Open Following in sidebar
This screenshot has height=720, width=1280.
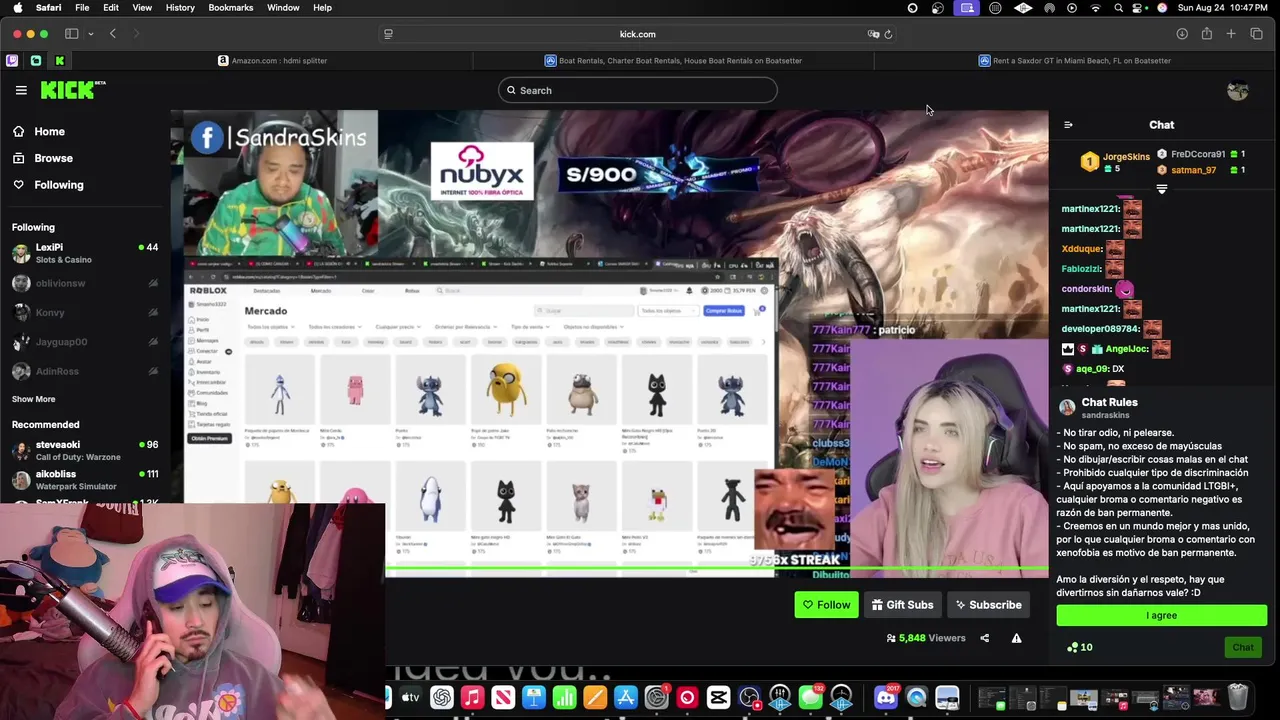(x=59, y=185)
